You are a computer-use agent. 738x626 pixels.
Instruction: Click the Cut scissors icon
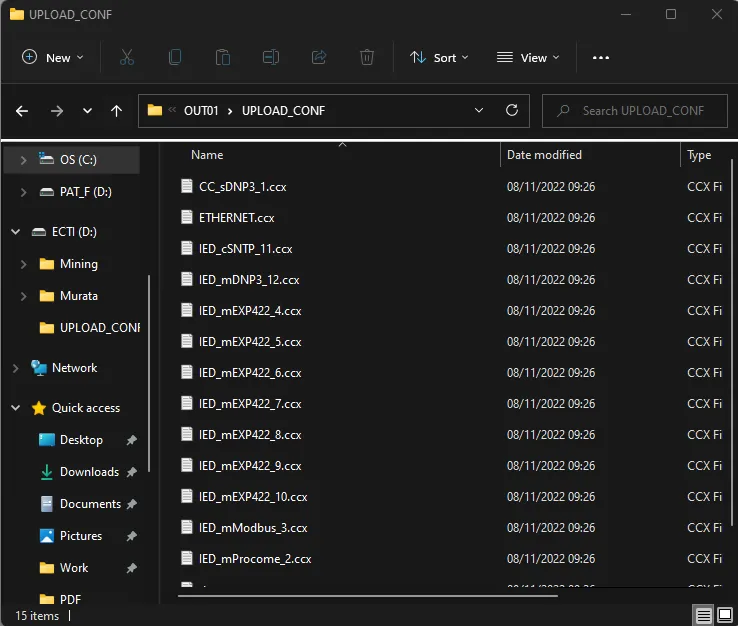(127, 57)
